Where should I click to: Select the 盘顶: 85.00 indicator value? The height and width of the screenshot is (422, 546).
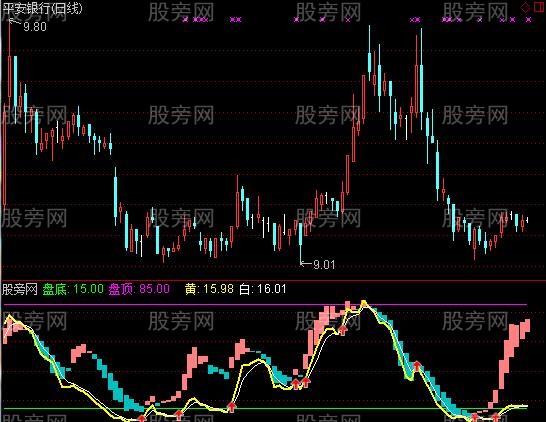click(x=139, y=289)
